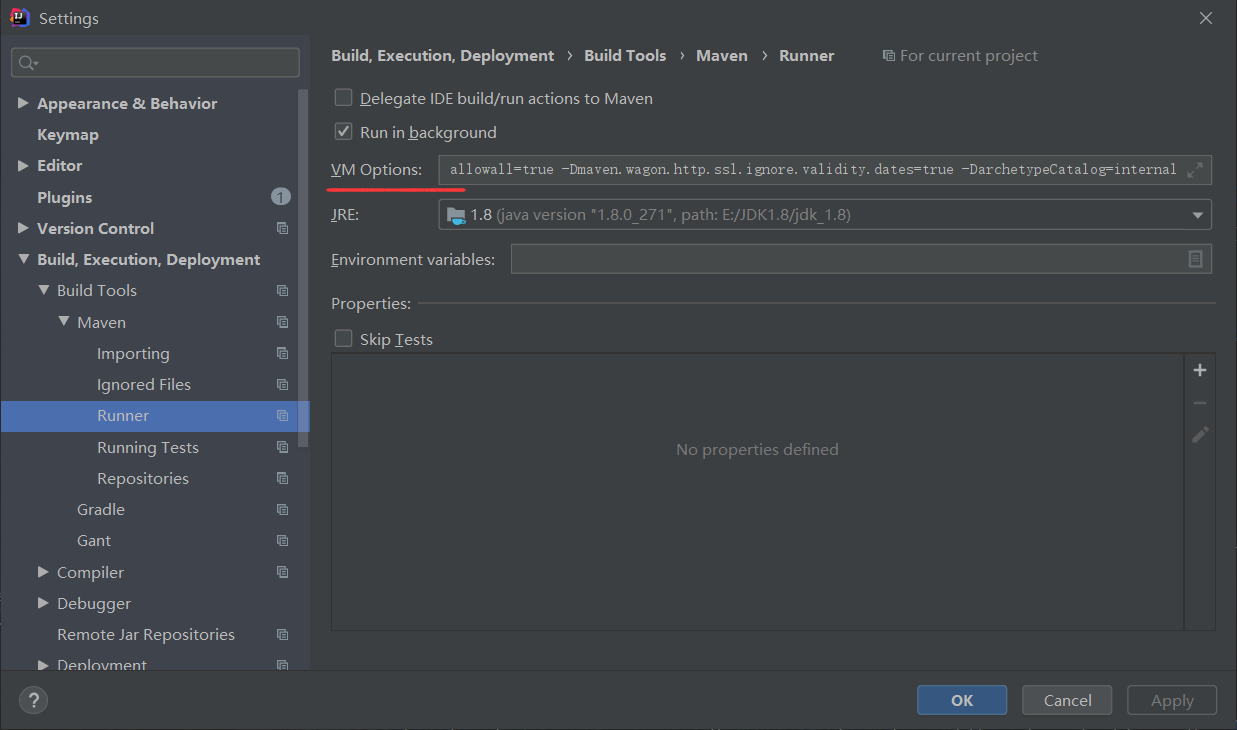Collapse the Build Tools node arrow
This screenshot has width=1237, height=730.
(x=43, y=291)
